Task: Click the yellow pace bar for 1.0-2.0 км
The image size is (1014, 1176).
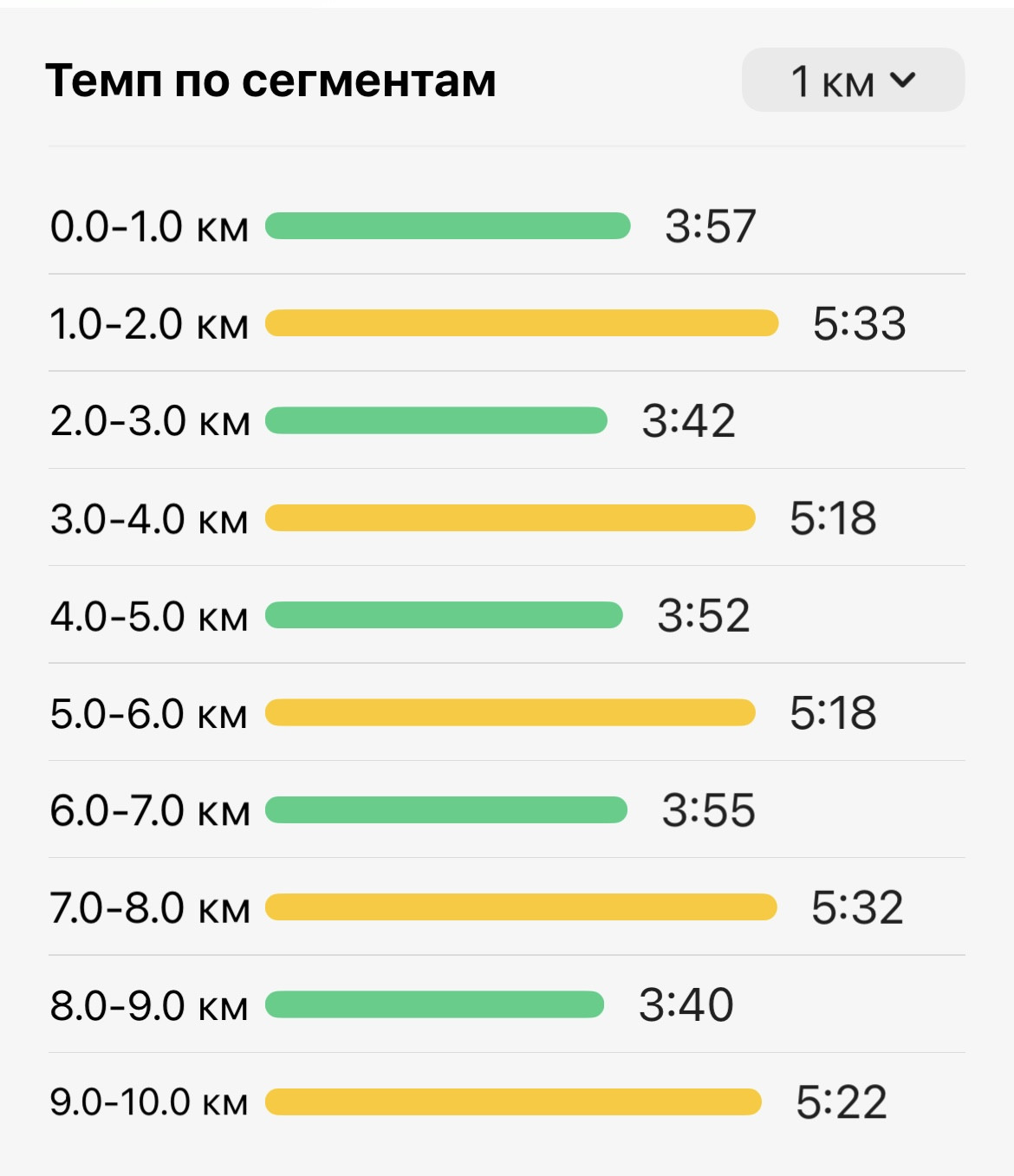Action: click(x=522, y=323)
